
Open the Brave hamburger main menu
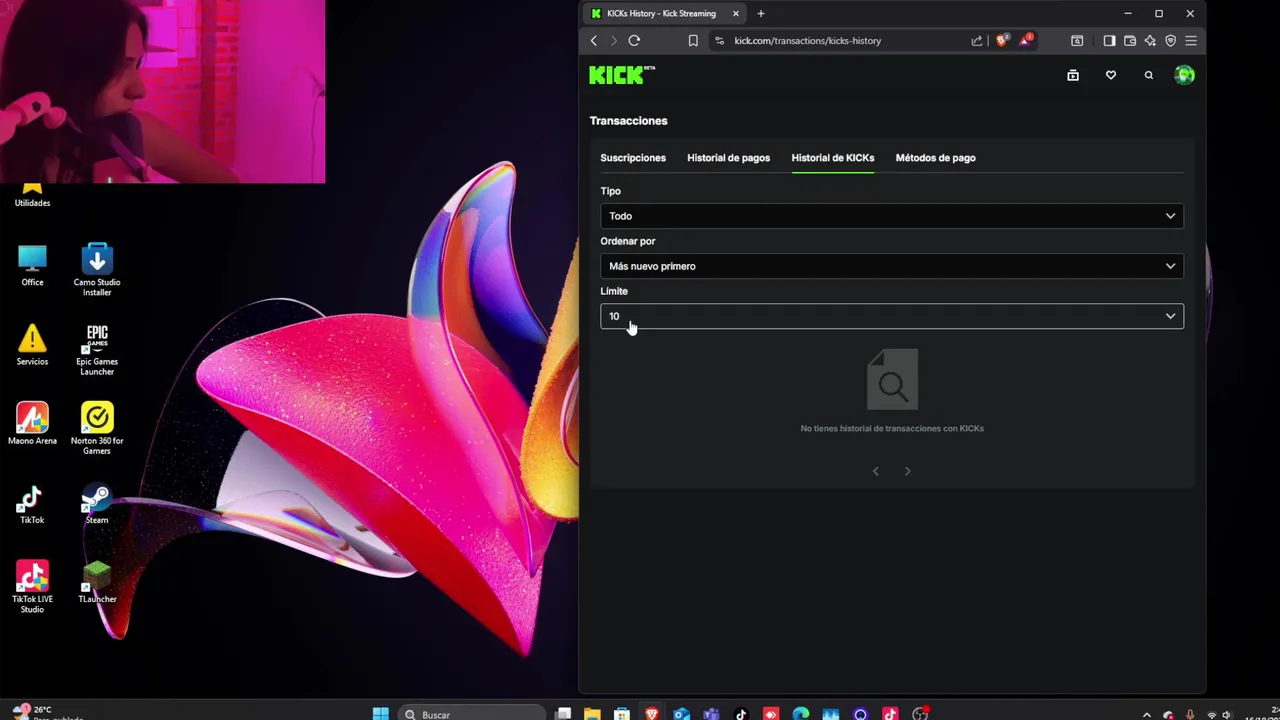coord(1191,41)
